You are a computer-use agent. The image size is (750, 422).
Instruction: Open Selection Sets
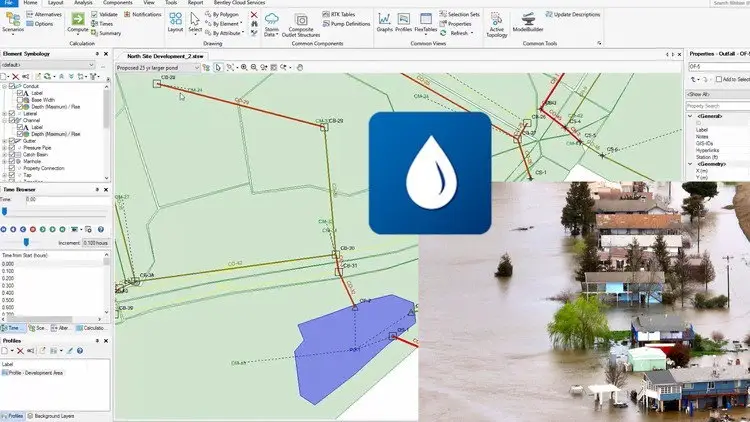(x=459, y=14)
